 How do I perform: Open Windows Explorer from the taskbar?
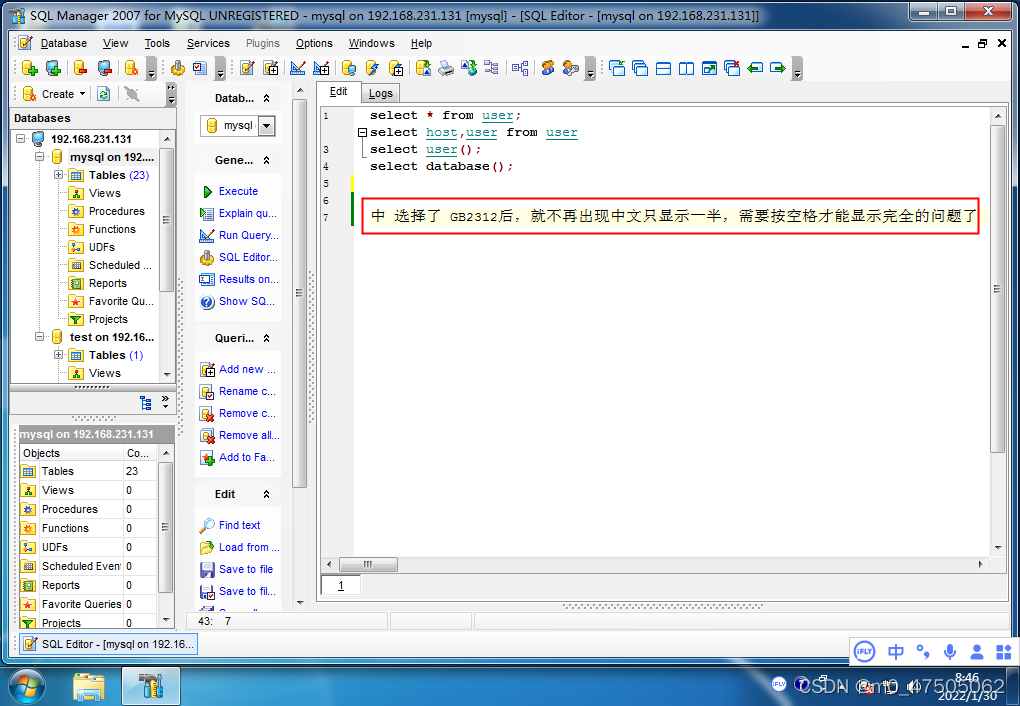[89, 686]
